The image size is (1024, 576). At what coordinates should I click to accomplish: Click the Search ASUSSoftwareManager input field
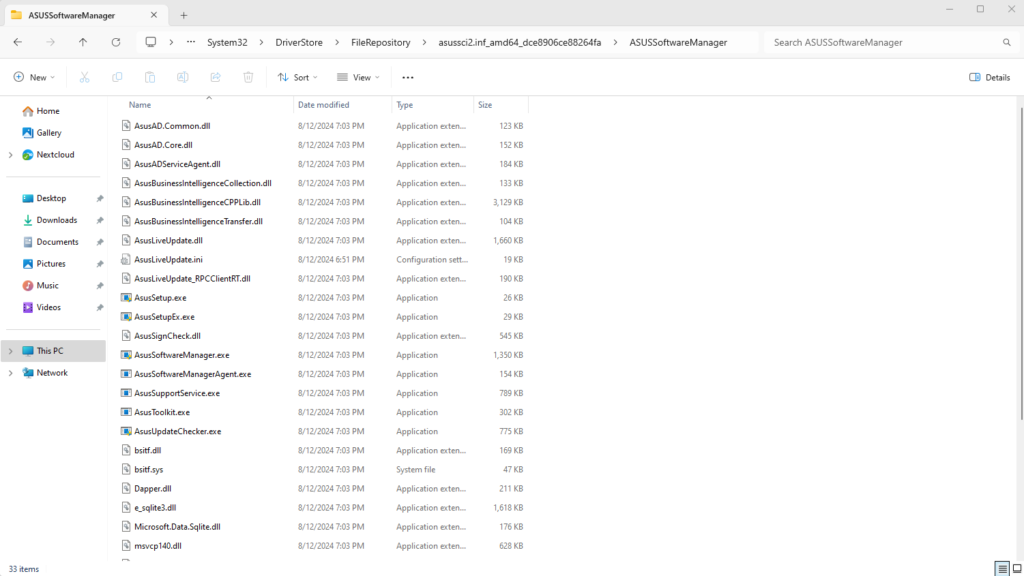coord(885,42)
